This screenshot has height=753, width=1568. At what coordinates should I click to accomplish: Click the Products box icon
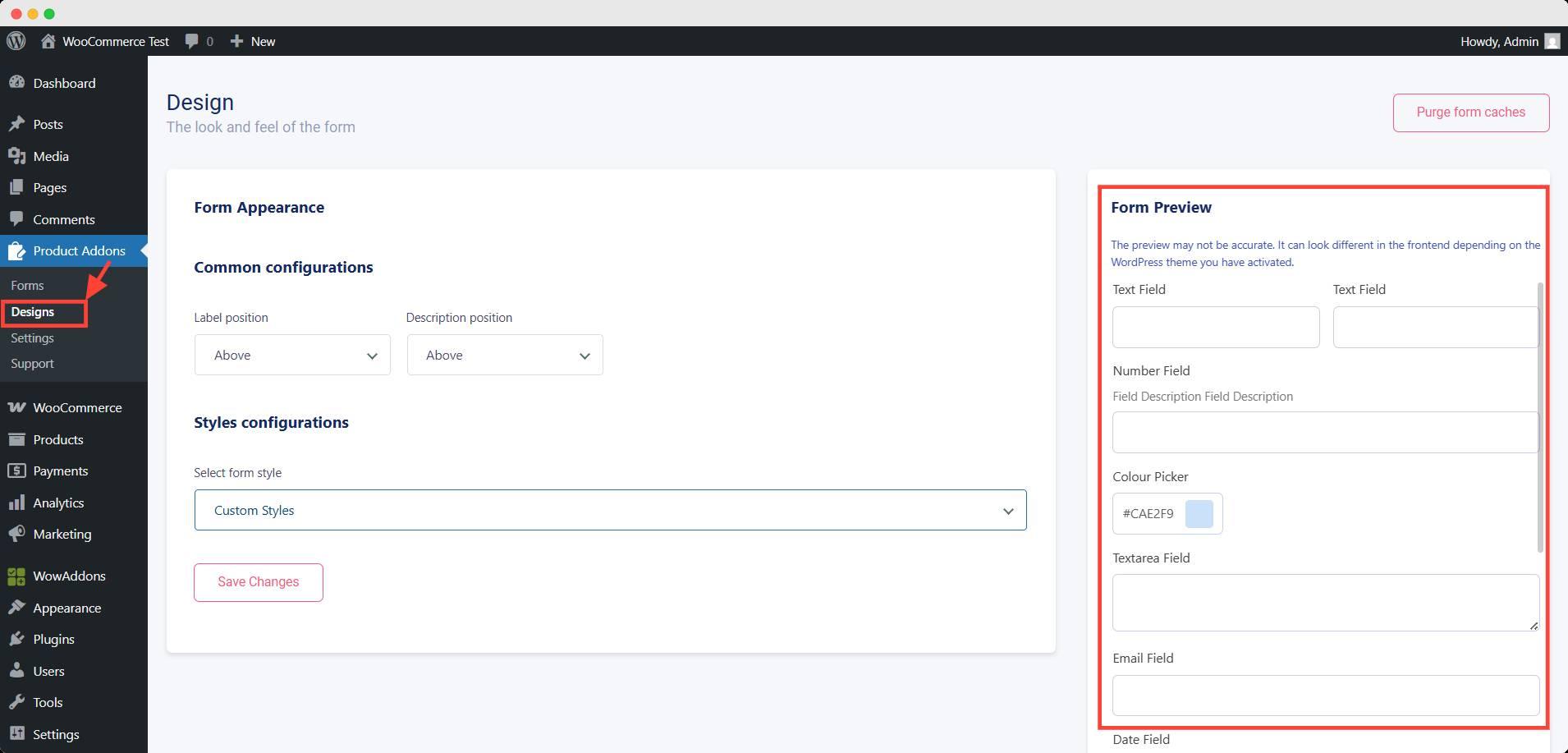(16, 439)
